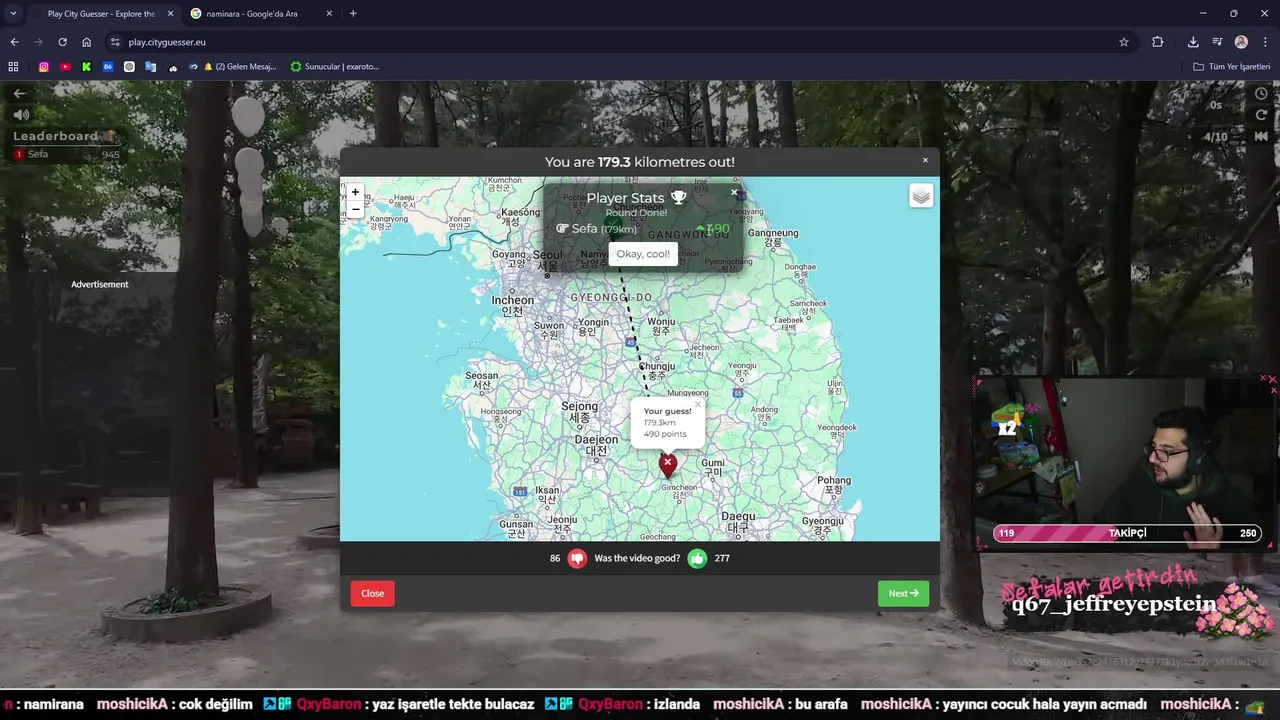Click the Sefa leaderboard entry

coord(66,154)
